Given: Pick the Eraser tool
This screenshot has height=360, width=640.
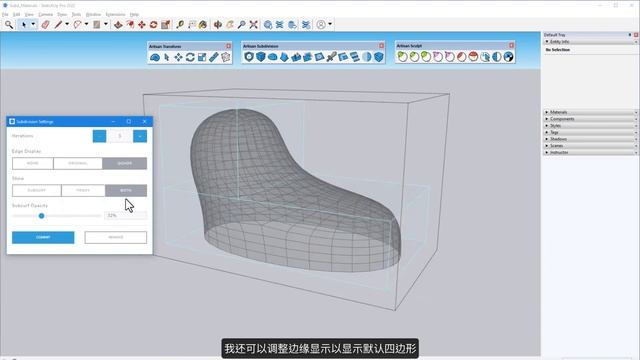Looking at the screenshot, I should point(45,25).
